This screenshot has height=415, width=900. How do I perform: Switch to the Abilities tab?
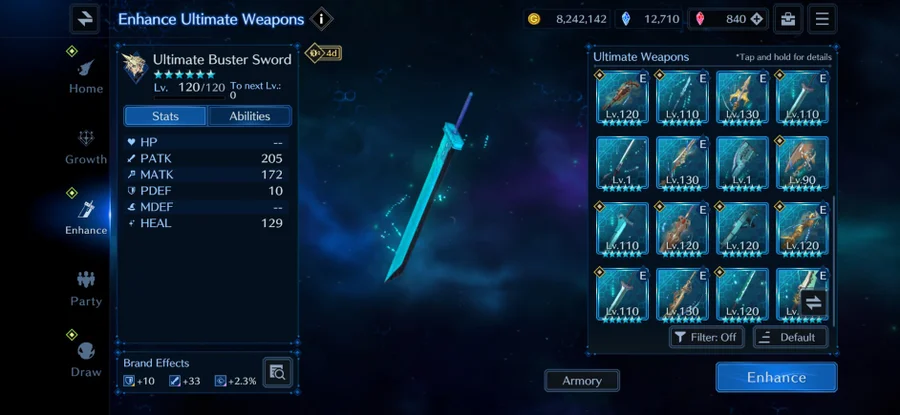pyautogui.click(x=250, y=116)
